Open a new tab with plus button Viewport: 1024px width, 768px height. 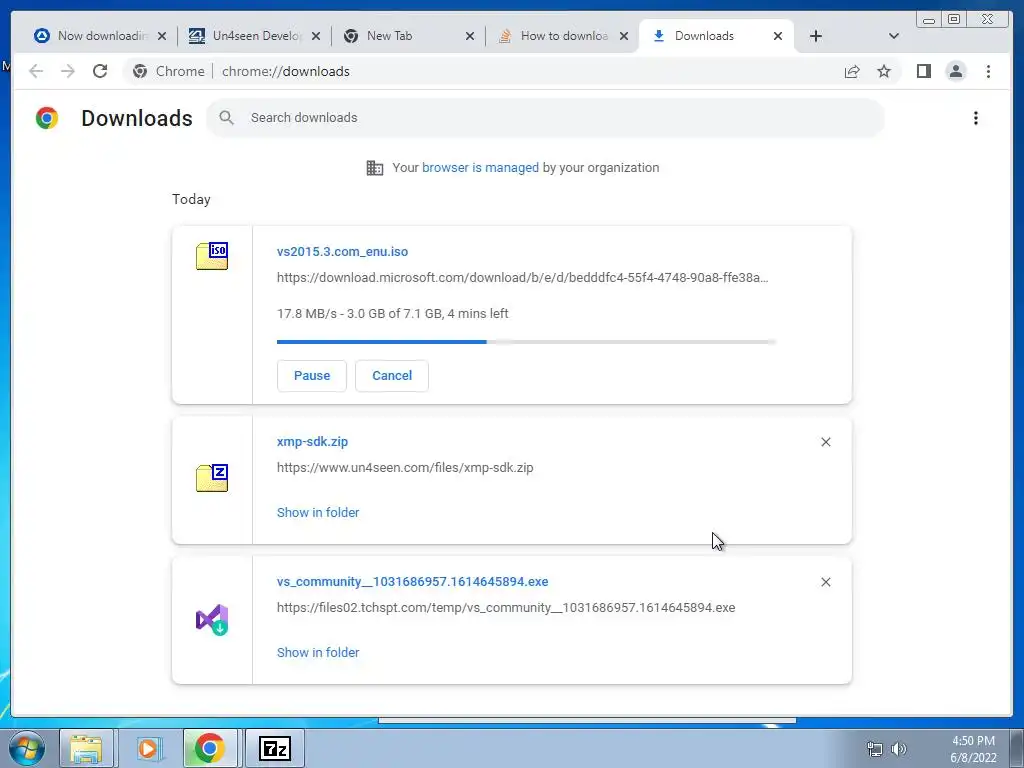816,36
